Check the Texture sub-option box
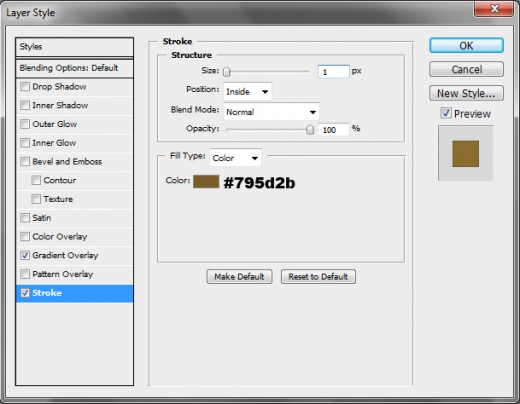520x404 pixels. [36, 199]
